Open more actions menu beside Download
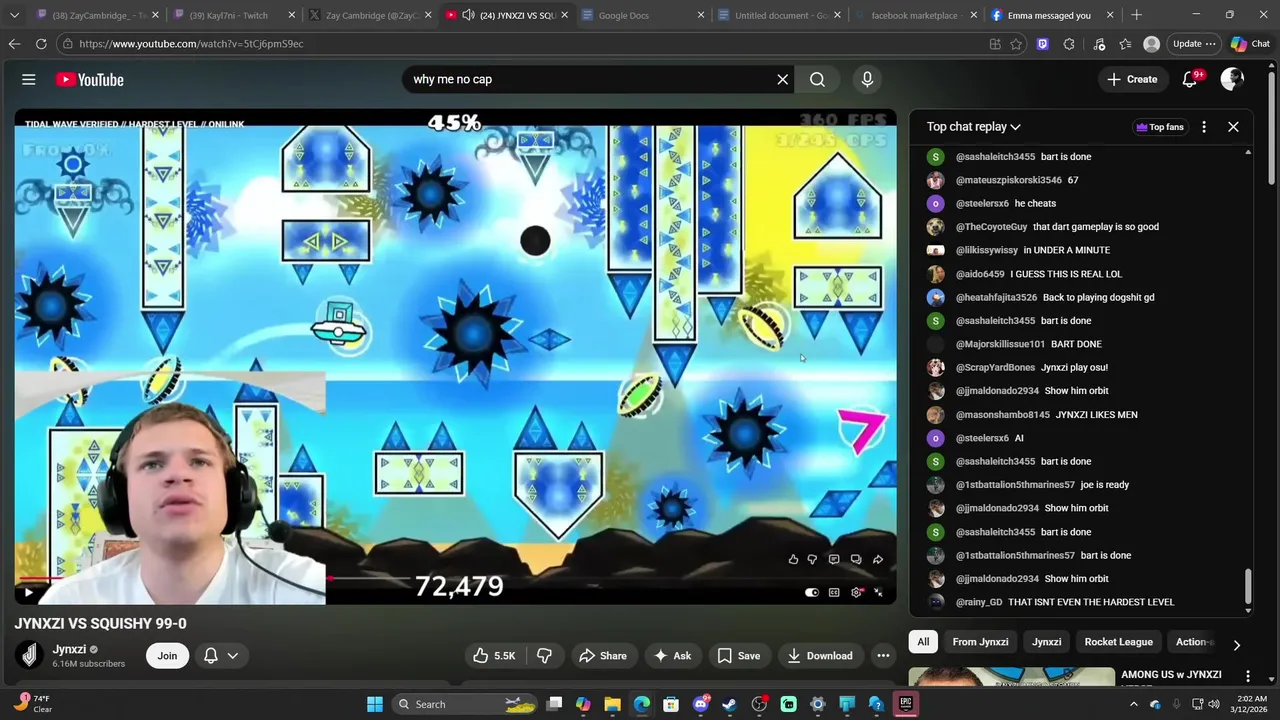This screenshot has height=720, width=1280. (883, 656)
